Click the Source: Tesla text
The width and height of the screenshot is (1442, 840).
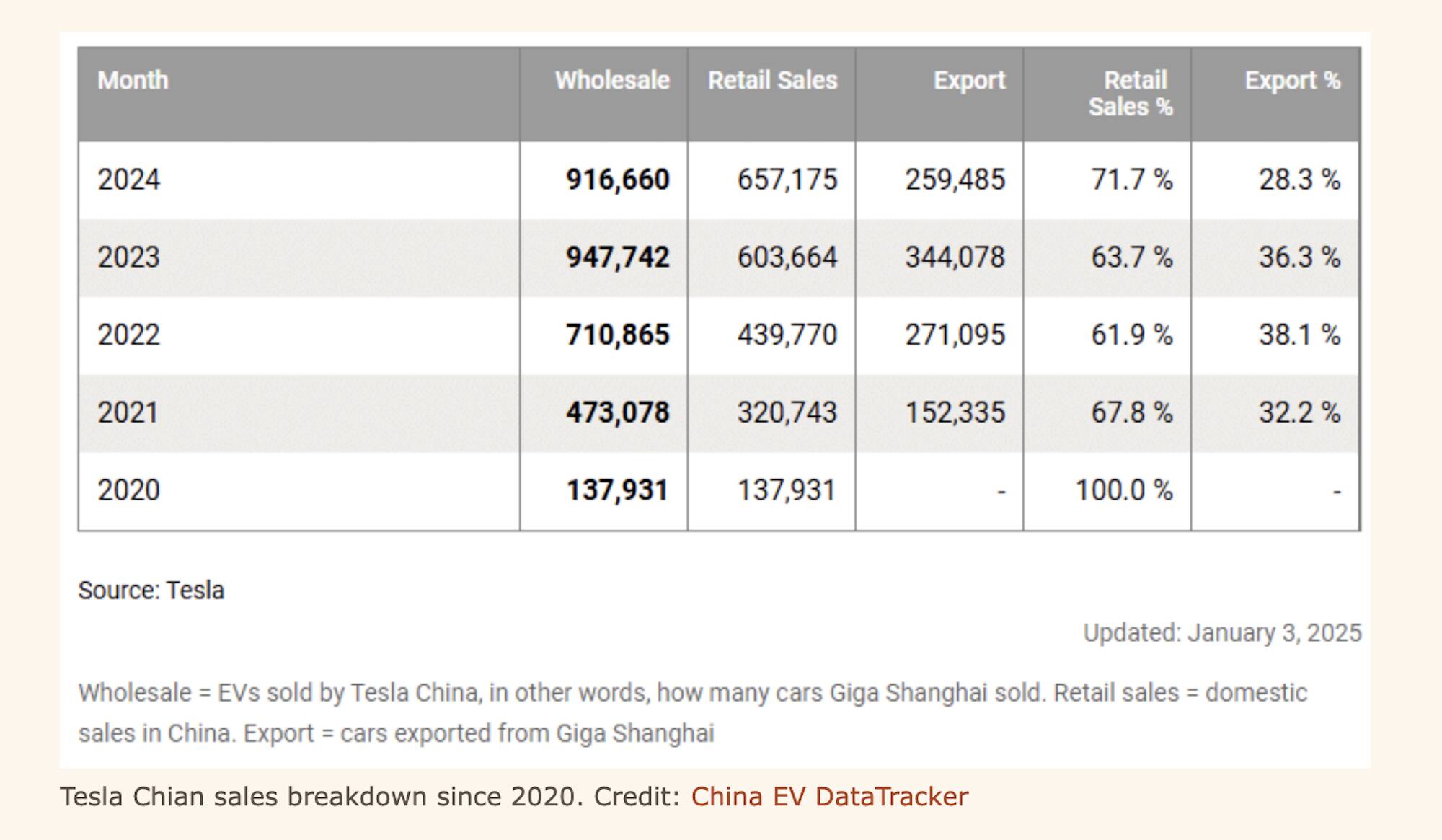(151, 591)
